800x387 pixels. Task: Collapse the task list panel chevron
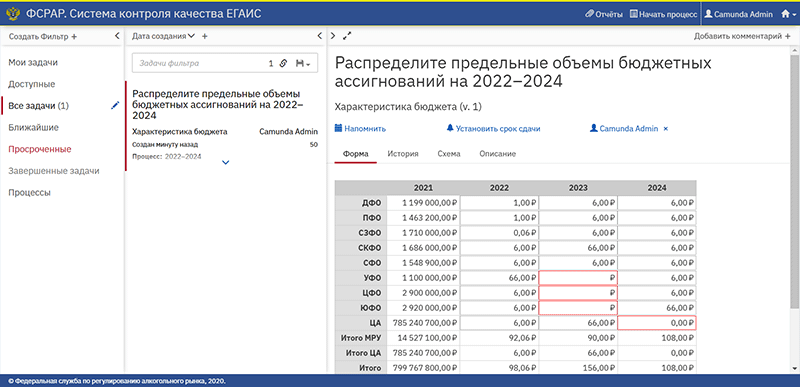319,36
